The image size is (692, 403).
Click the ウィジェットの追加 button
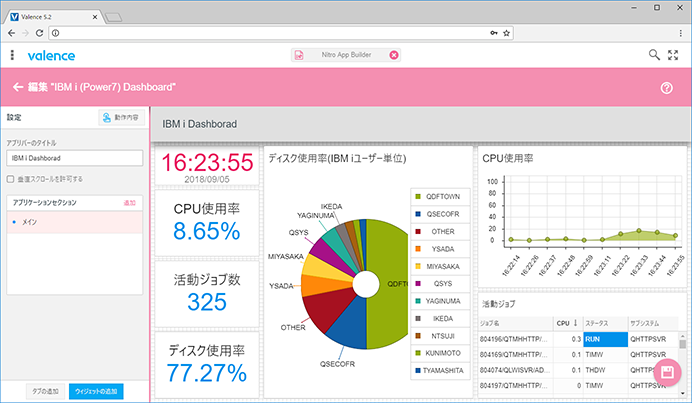(x=96, y=392)
